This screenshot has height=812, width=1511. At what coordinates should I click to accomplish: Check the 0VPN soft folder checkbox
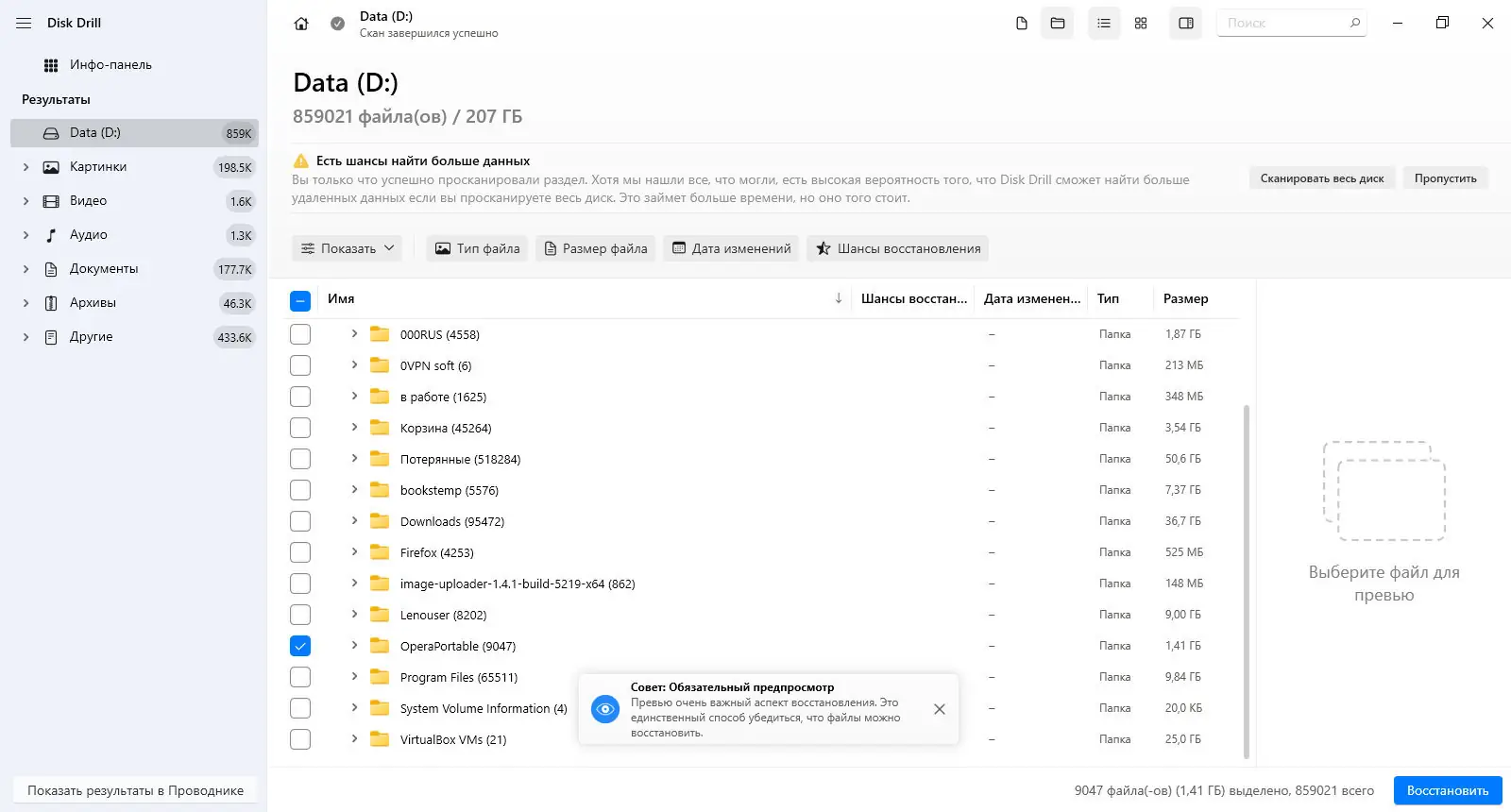pos(300,365)
